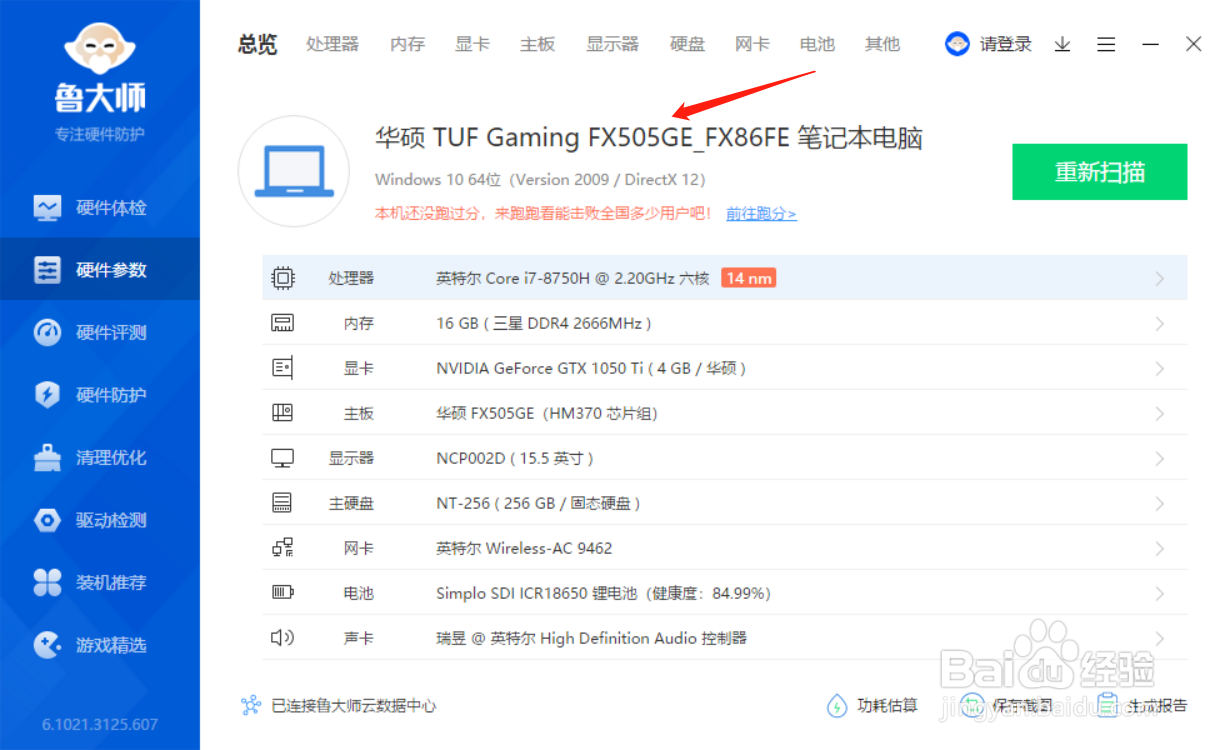
Task: Click the cloud data center connection icon
Action: pos(251,706)
